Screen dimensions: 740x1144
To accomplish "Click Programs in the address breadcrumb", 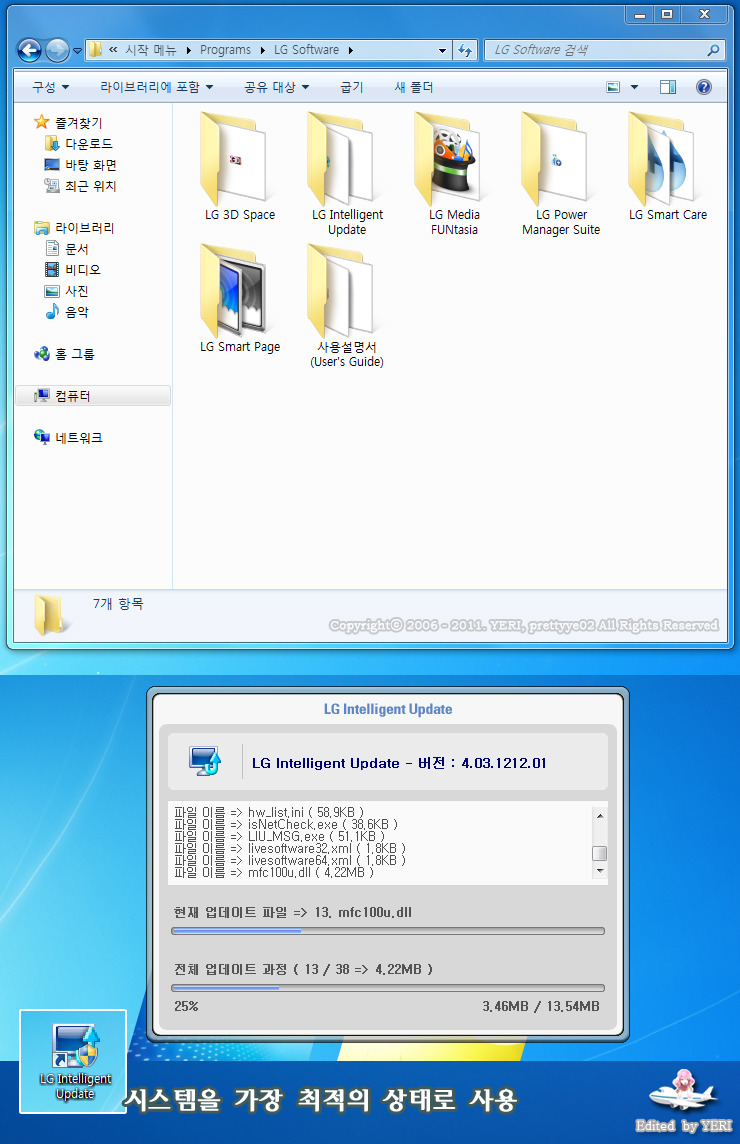I will pos(225,50).
